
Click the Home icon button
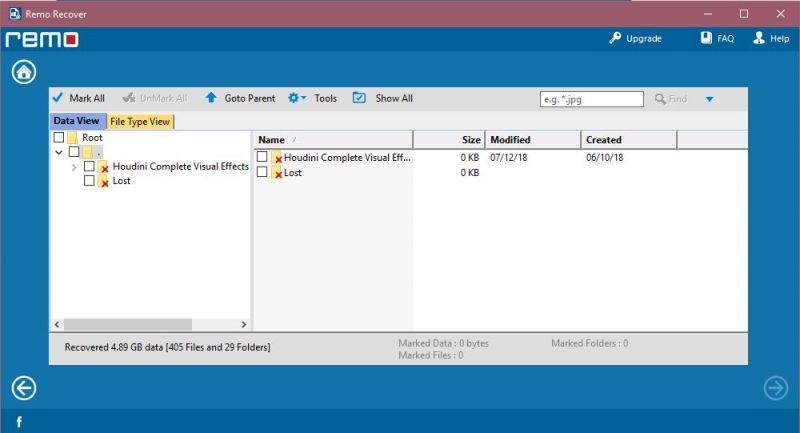24,72
